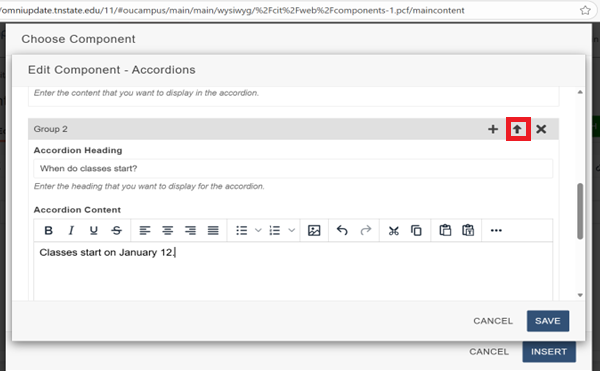Click the dialog scroll-down arrow
Viewport: 600px width, 371px height.
click(580, 295)
